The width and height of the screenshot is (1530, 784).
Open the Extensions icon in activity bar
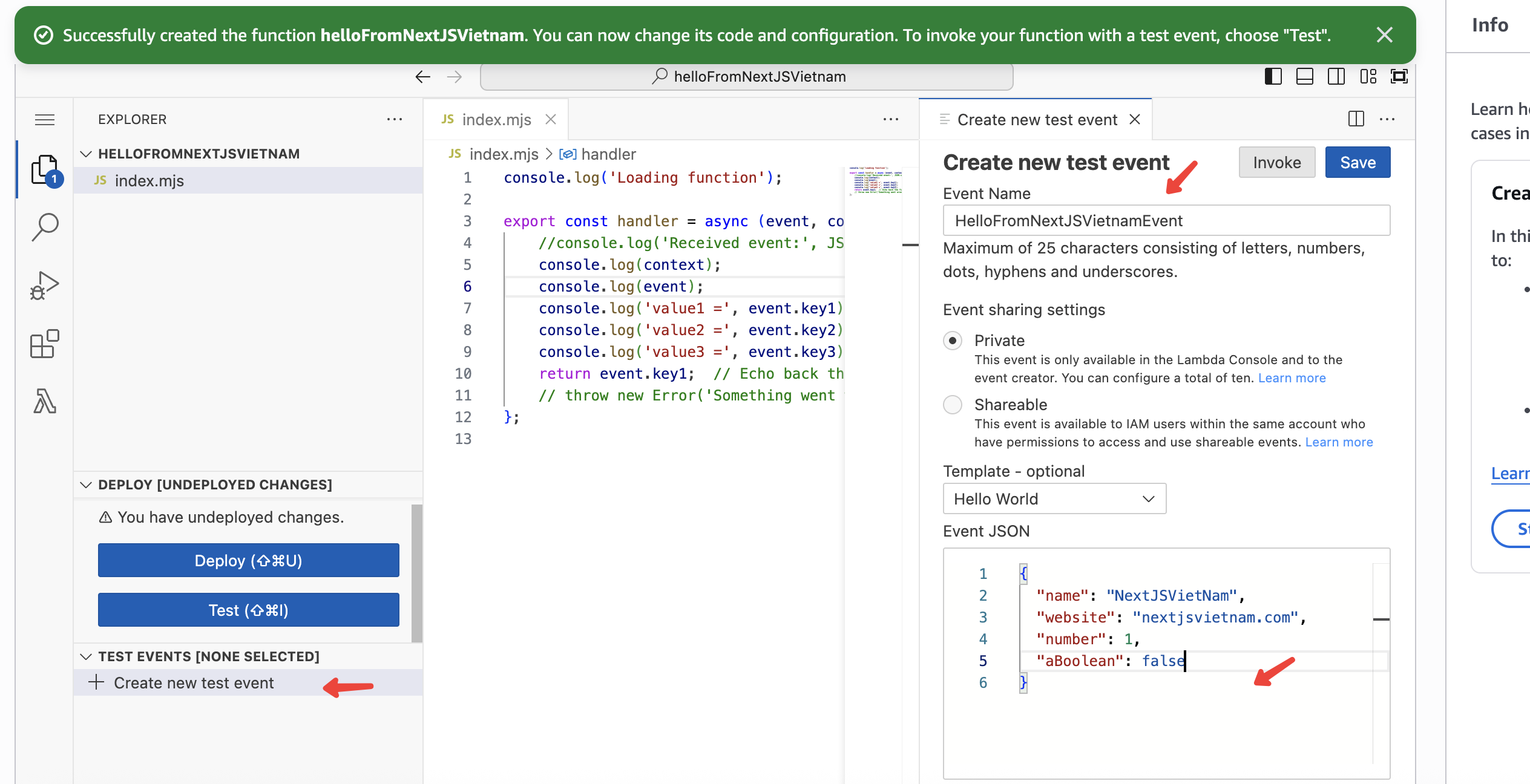[x=45, y=344]
